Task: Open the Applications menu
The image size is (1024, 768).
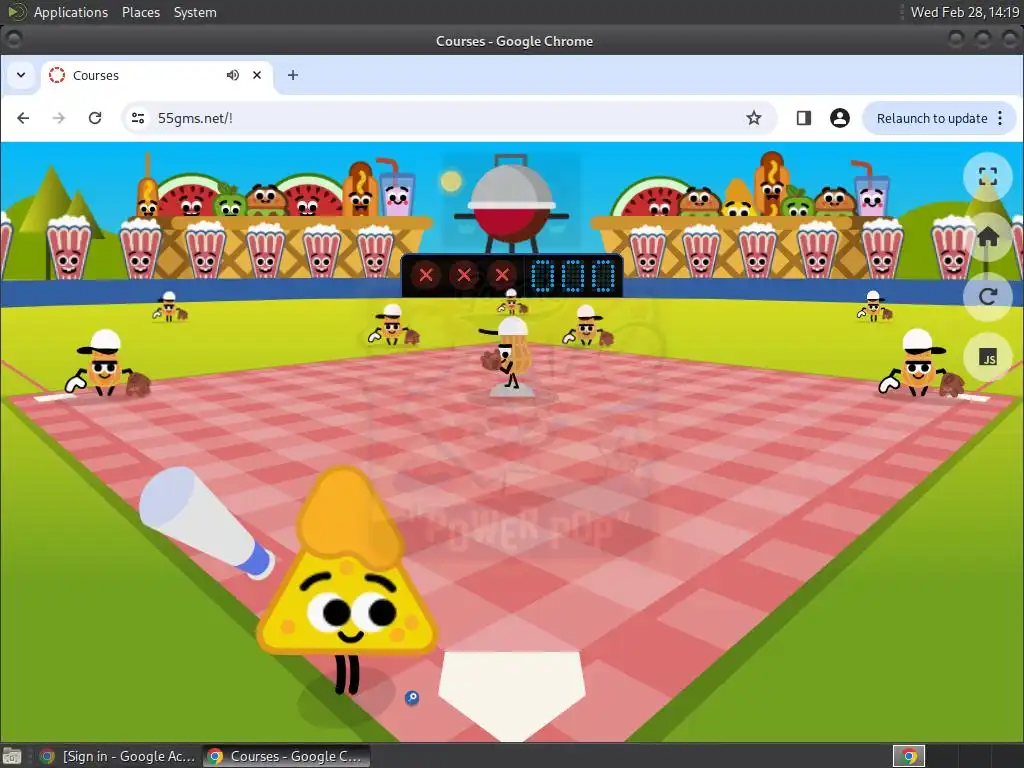Action: click(71, 12)
